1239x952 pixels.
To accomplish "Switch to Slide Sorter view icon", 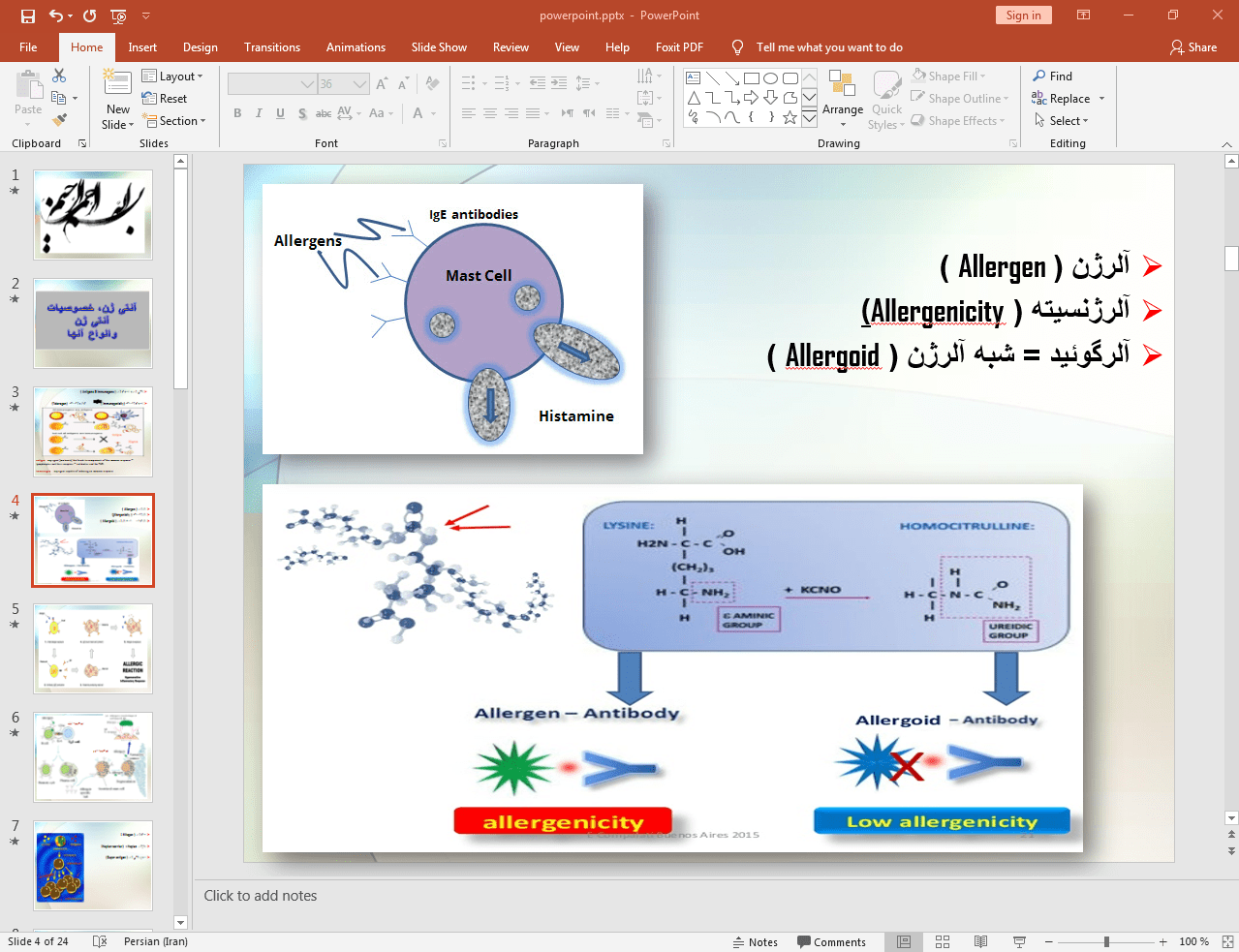I will (942, 941).
